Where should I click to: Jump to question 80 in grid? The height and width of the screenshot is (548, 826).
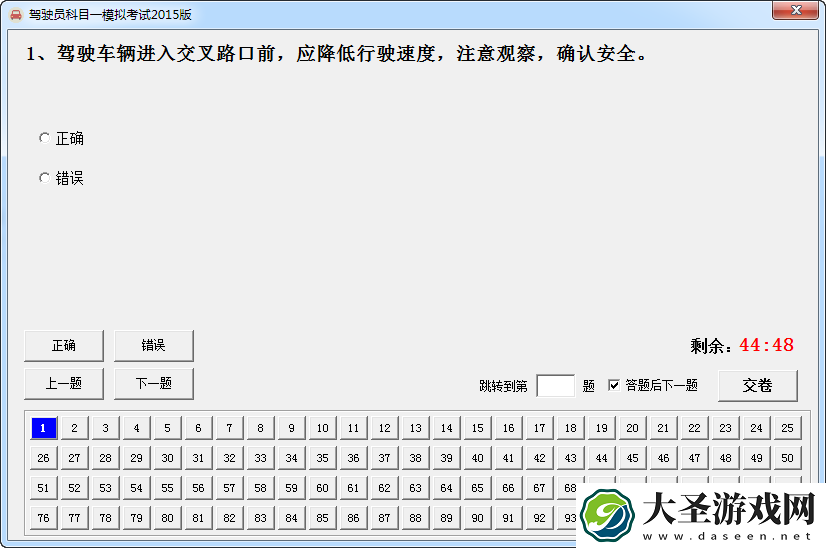(x=168, y=518)
